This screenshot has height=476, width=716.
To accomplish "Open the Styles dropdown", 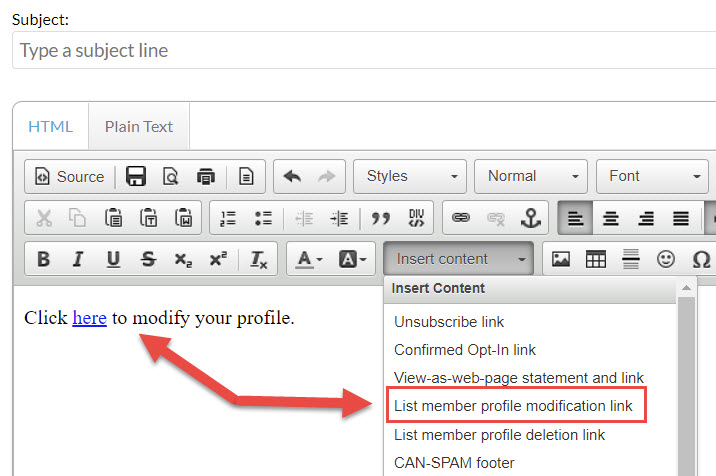I will pos(410,176).
